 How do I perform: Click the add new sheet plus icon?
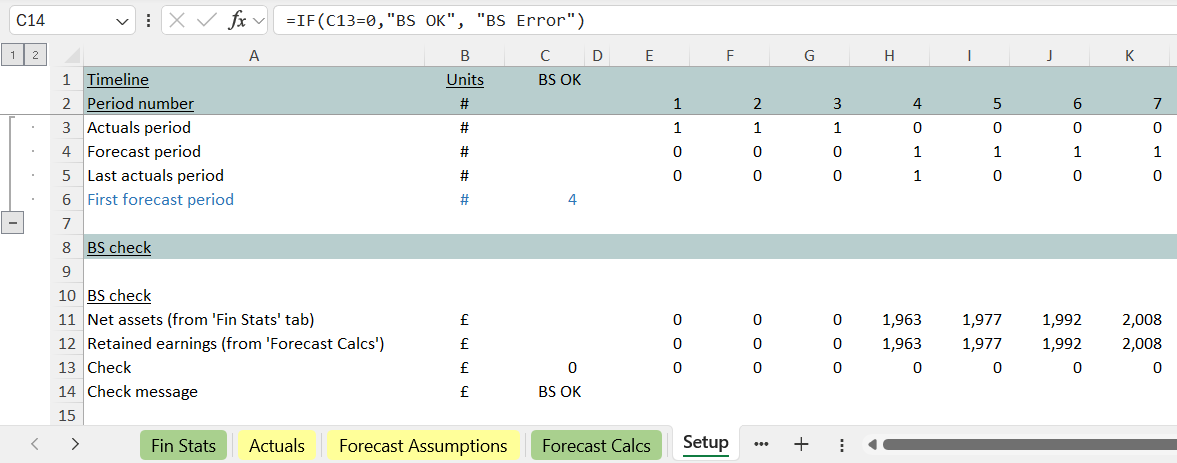[801, 445]
